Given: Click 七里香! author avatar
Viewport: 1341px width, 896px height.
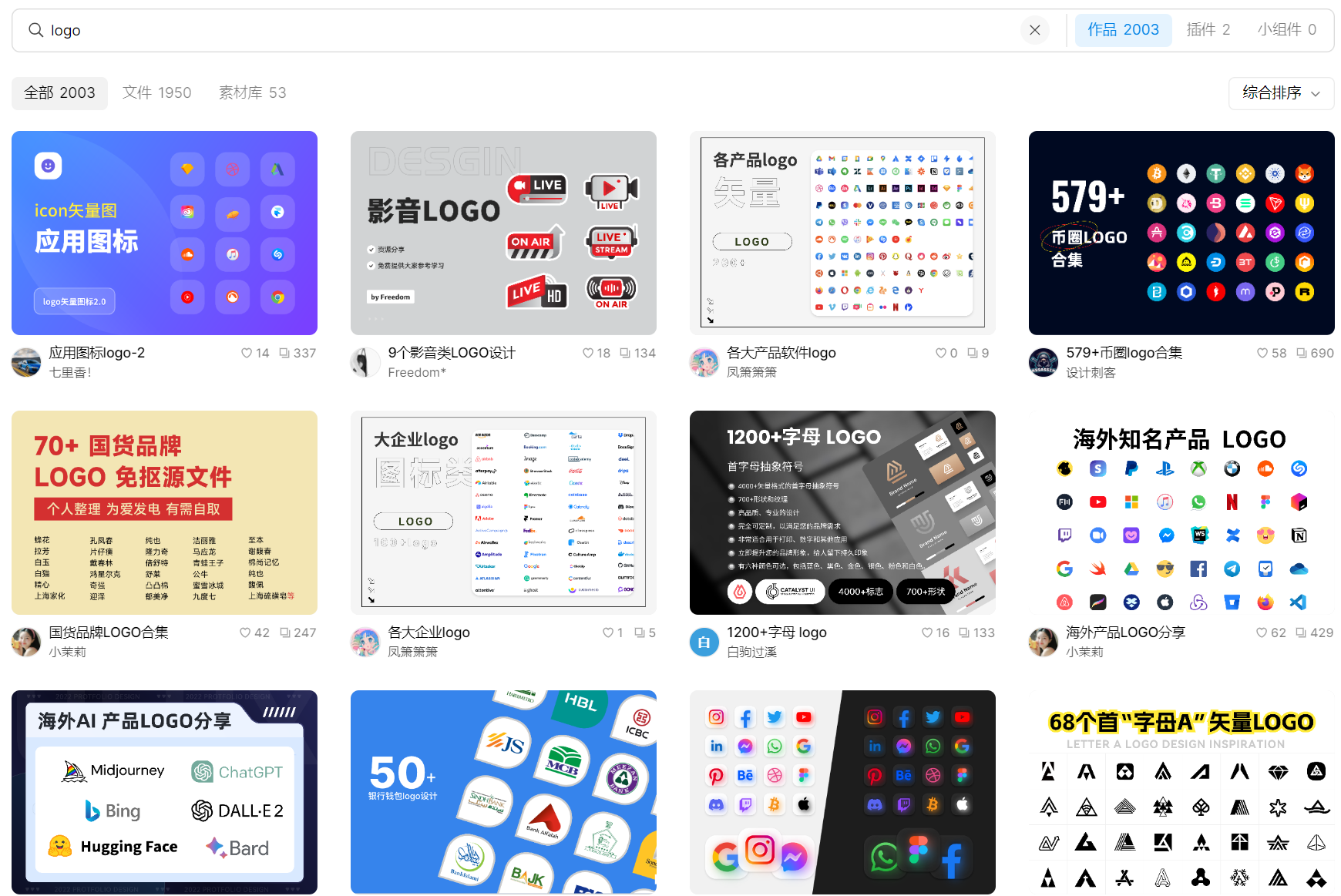Looking at the screenshot, I should click(x=26, y=362).
